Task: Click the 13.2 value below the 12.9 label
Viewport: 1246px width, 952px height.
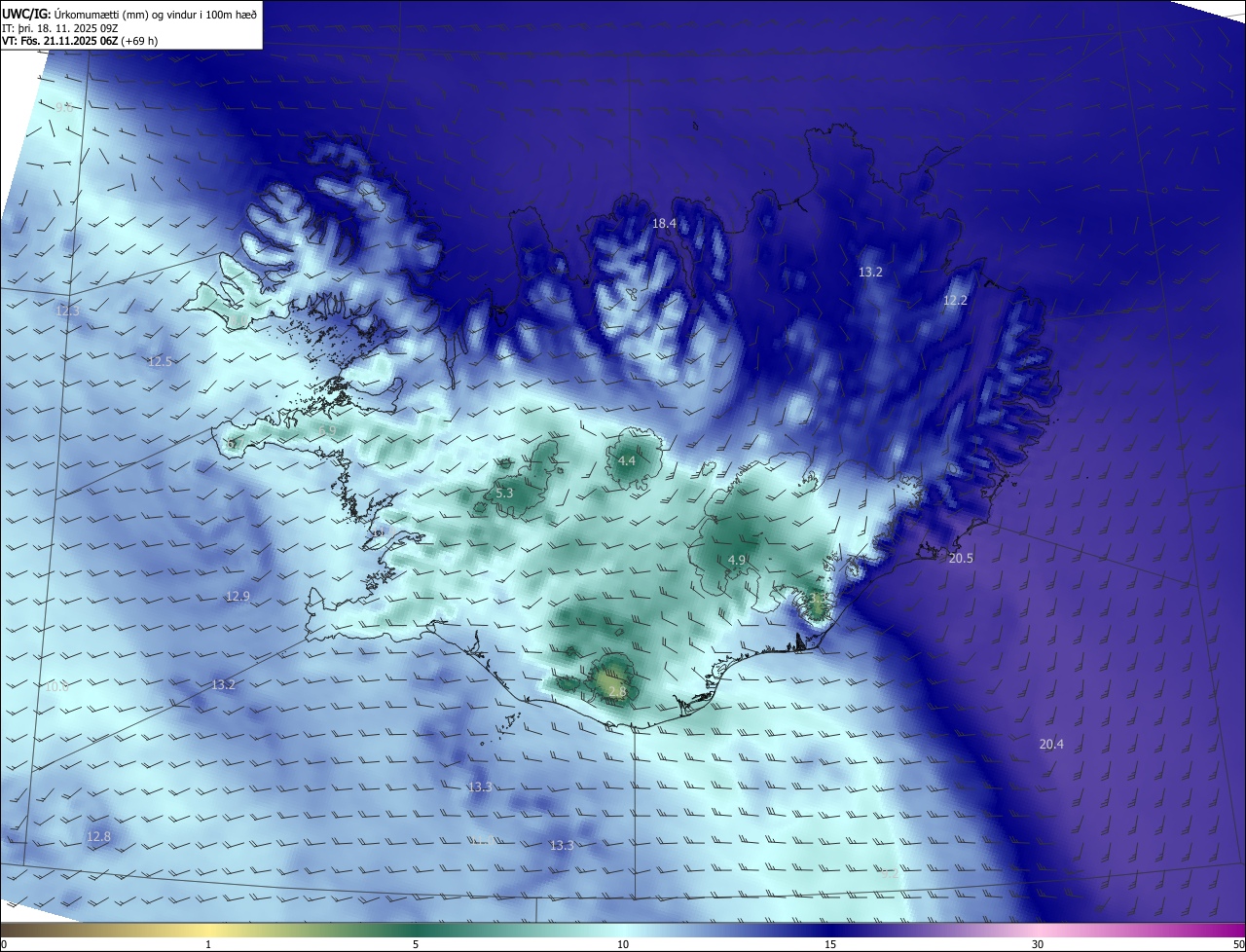Action: point(223,685)
